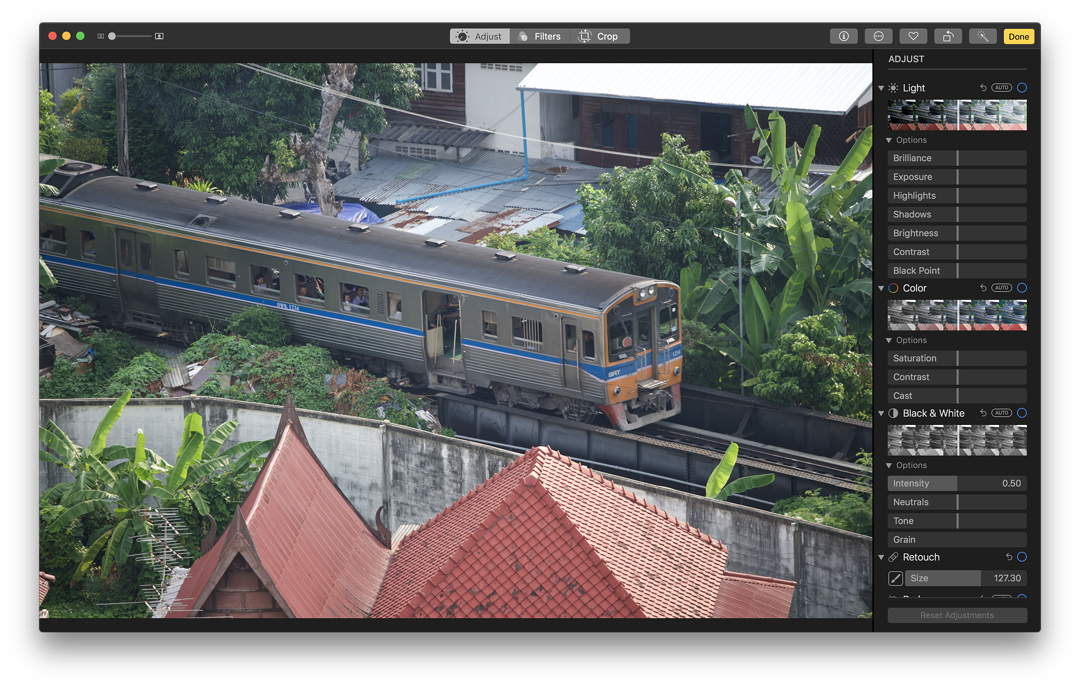The height and width of the screenshot is (688, 1080).
Task: Click AUTO button for Light
Action: tap(1001, 87)
